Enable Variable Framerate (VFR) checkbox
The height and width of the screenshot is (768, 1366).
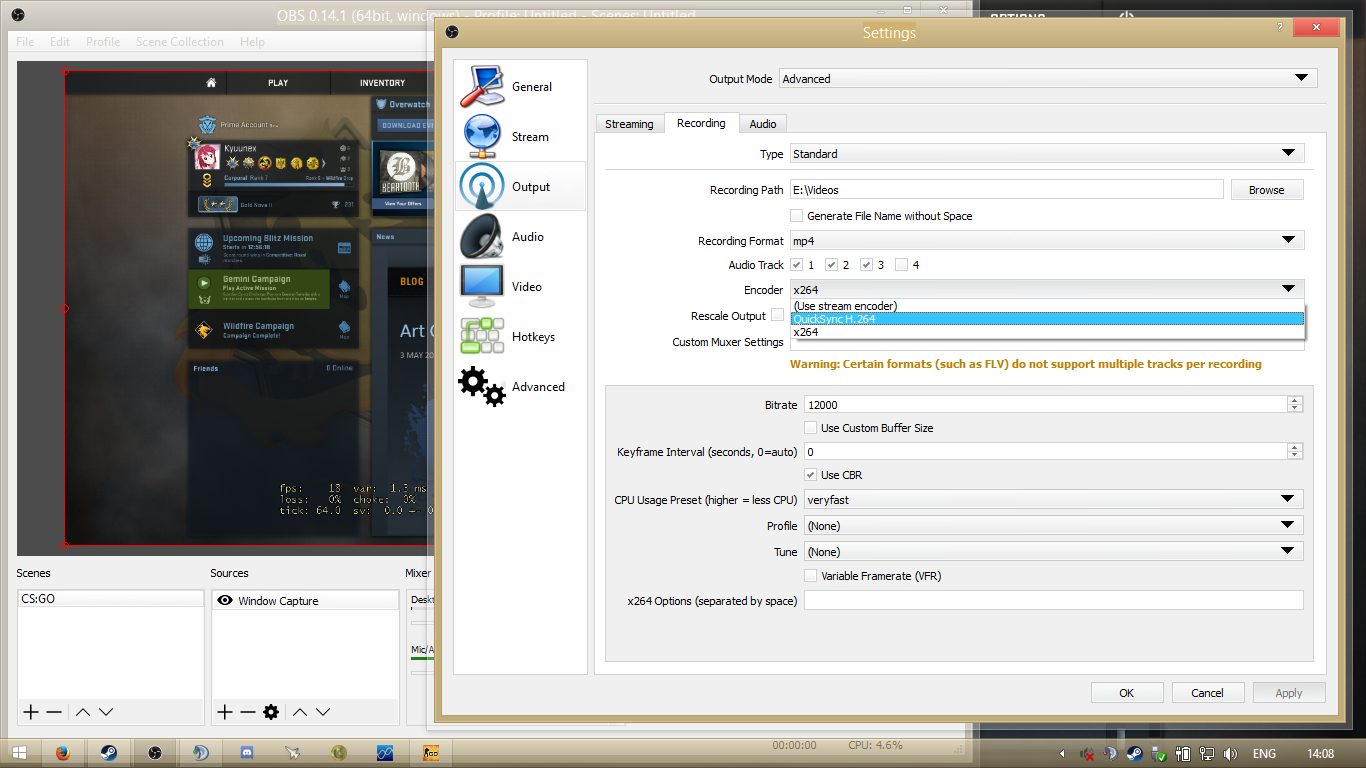[811, 576]
